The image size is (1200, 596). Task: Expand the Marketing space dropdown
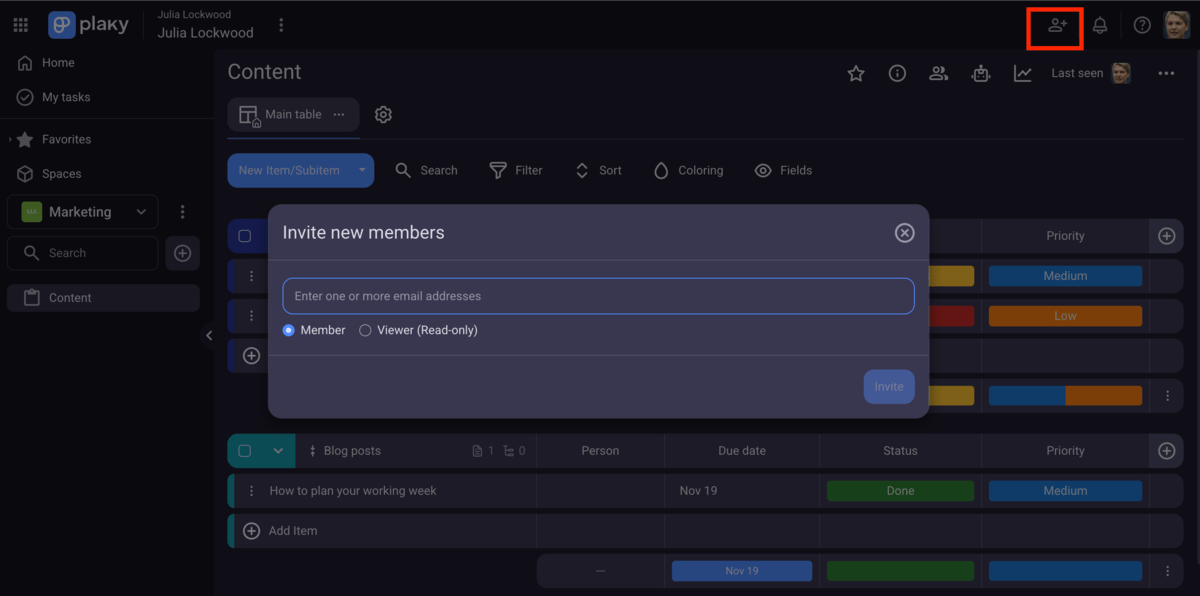point(141,212)
